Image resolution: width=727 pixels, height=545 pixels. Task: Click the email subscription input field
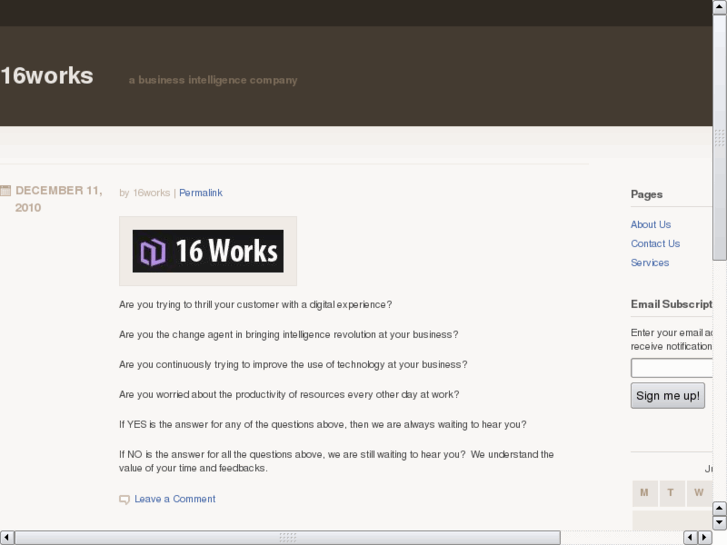[671, 368]
